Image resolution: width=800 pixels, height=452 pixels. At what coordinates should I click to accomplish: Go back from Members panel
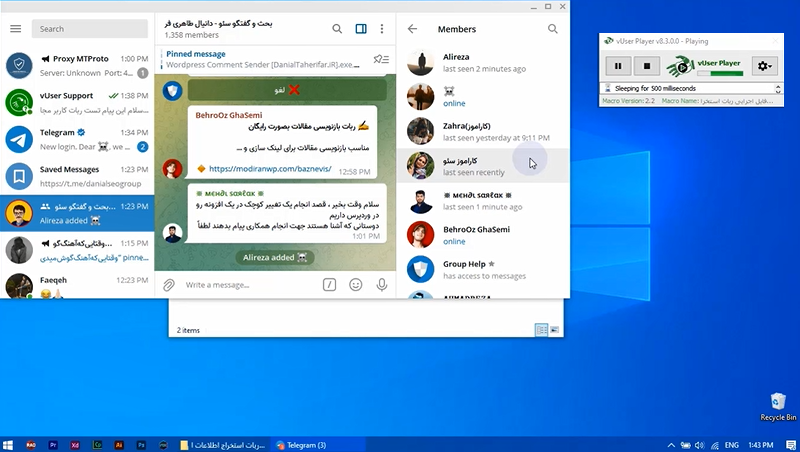tap(412, 29)
